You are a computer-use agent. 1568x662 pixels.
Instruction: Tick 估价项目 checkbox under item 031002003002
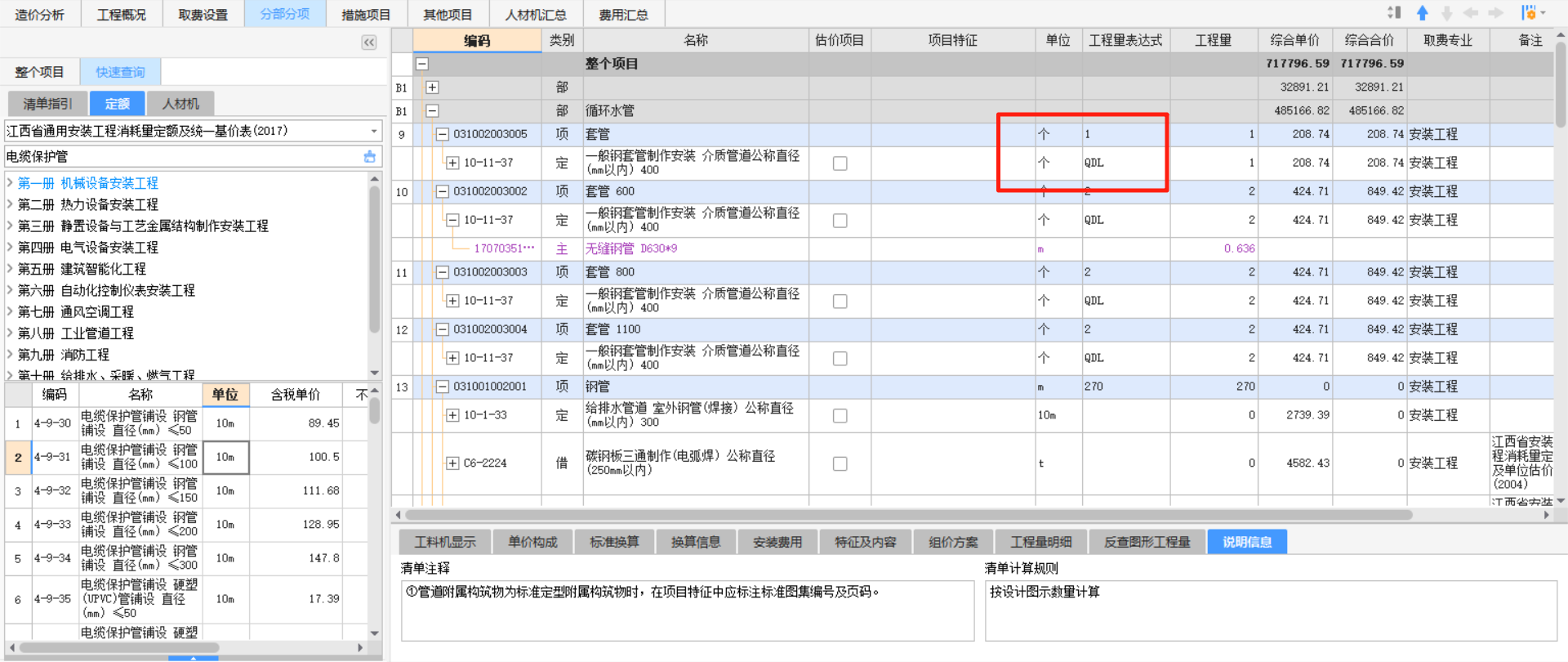point(840,221)
